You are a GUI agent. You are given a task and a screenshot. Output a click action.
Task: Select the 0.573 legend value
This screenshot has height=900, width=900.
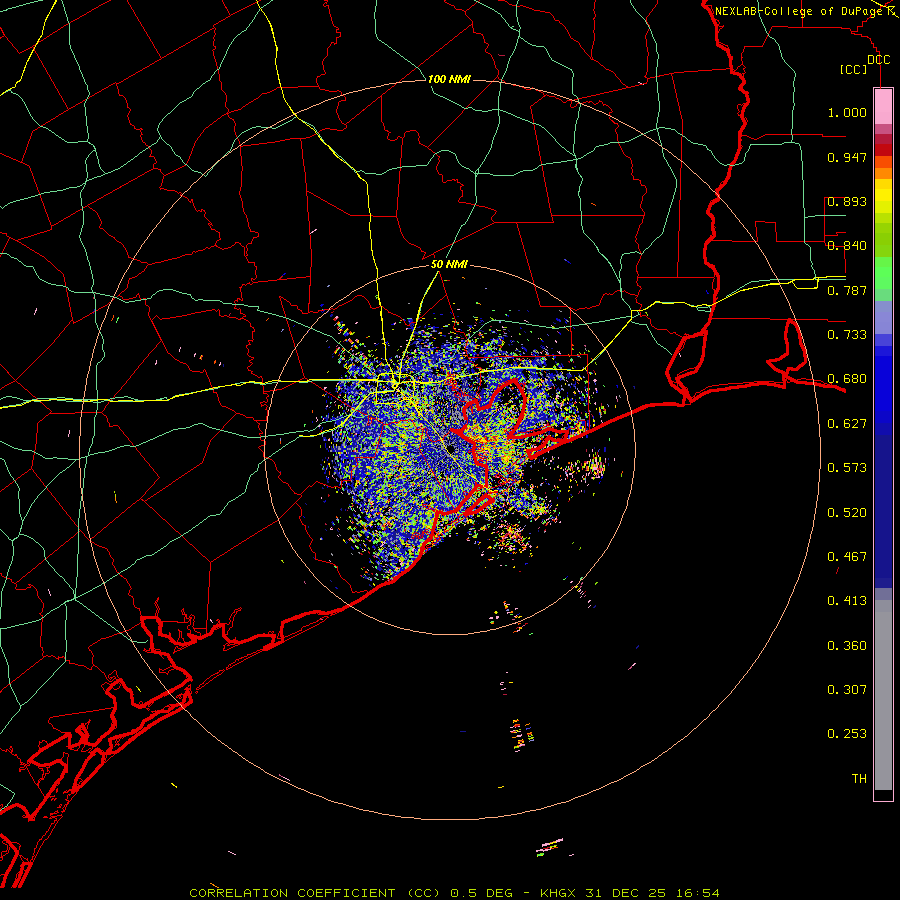(x=847, y=468)
